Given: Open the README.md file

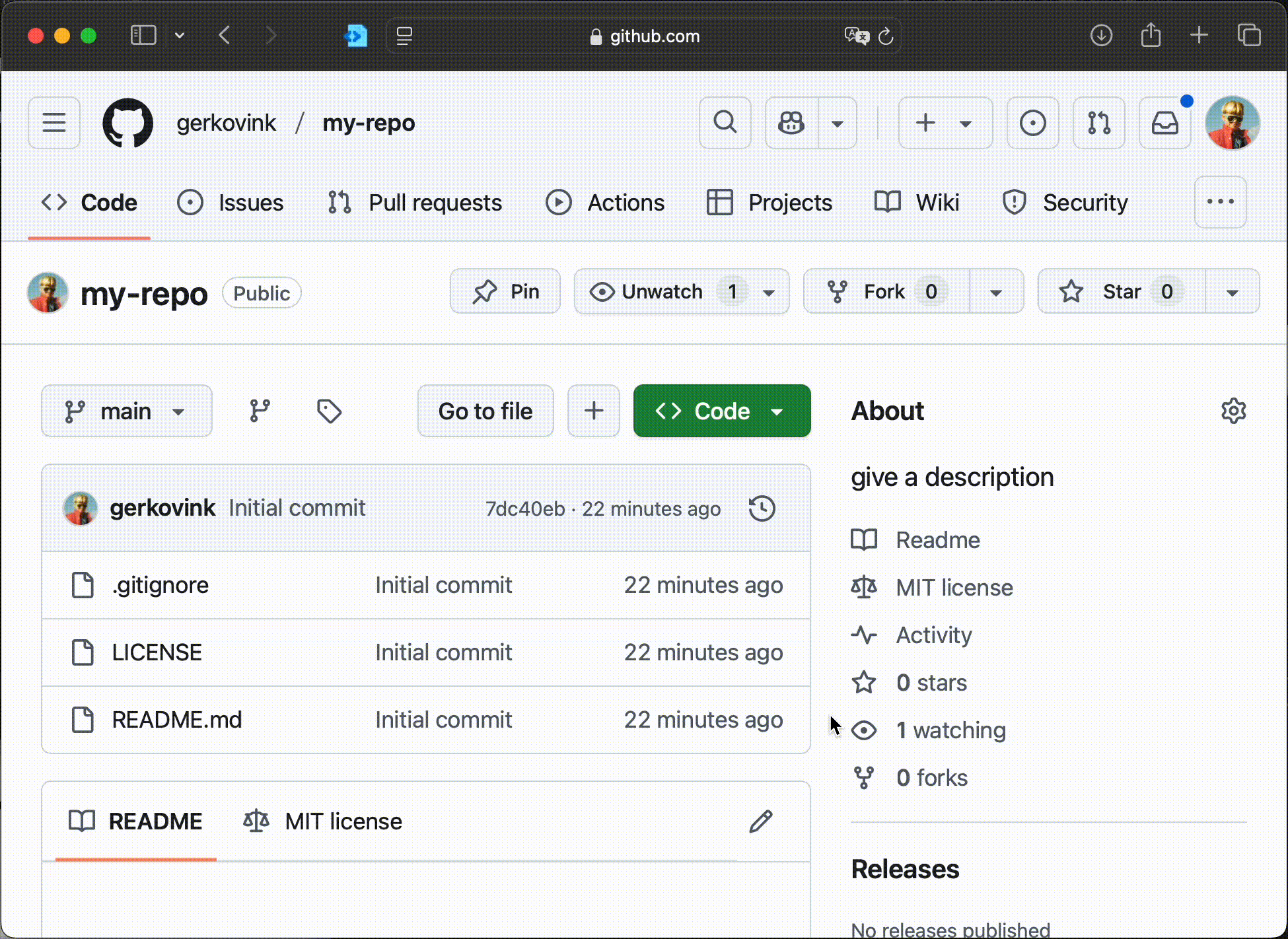Looking at the screenshot, I should tap(177, 720).
